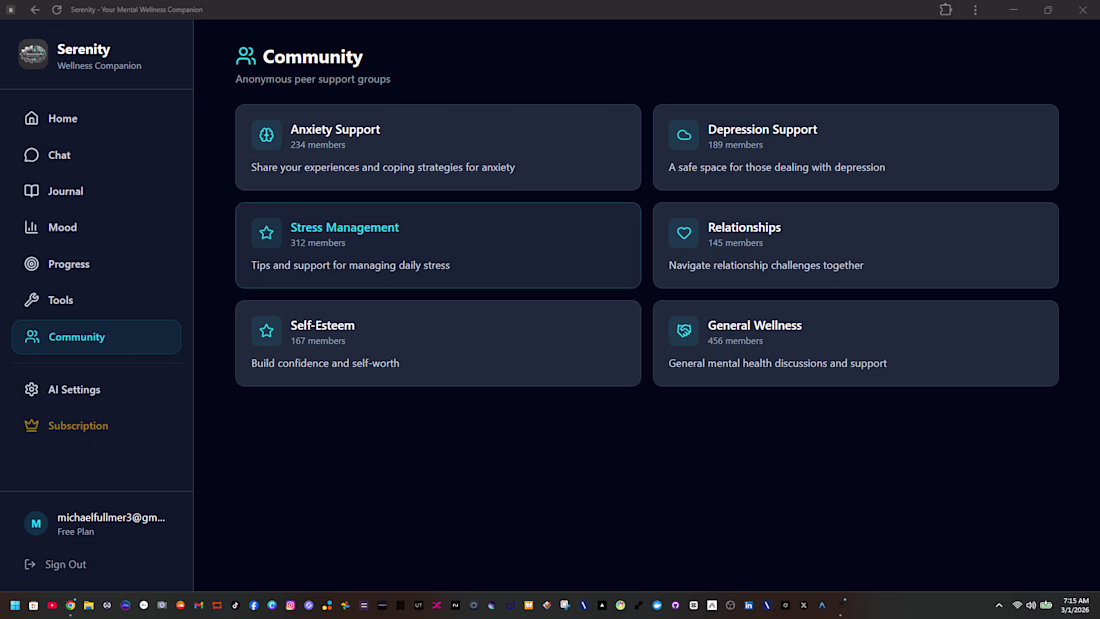Viewport: 1100px width, 619px height.
Task: Click the Anxiety Support brain icon
Action: [267, 135]
